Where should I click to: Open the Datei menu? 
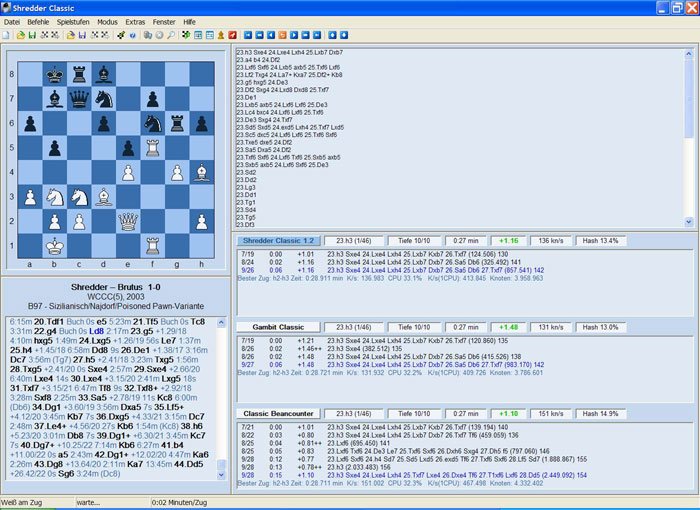coord(12,22)
